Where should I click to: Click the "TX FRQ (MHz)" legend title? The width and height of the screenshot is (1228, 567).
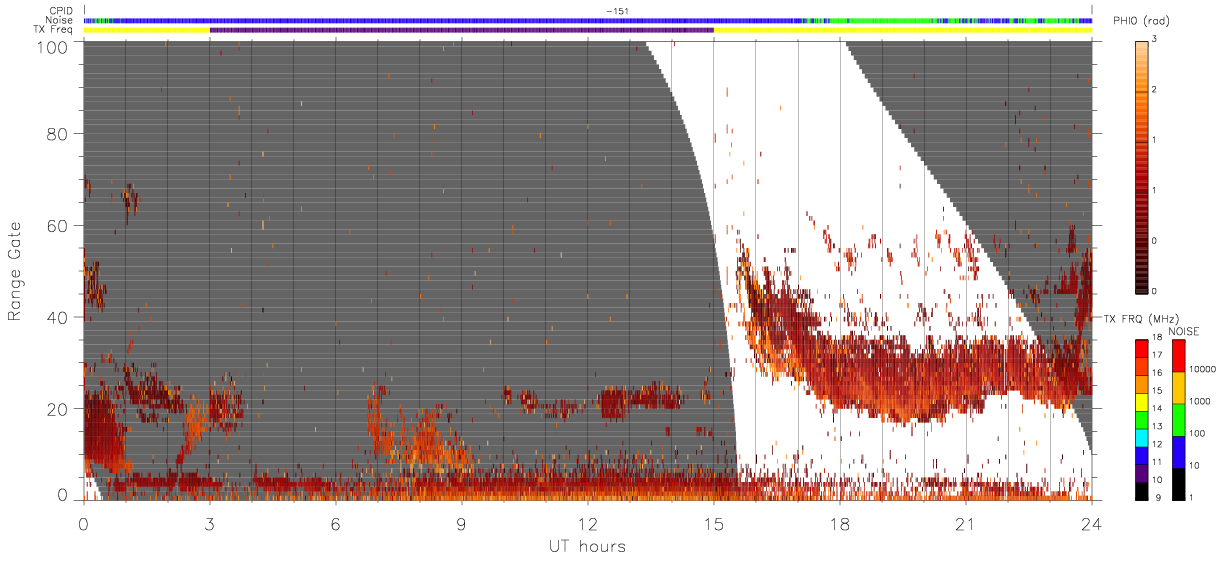(1140, 319)
